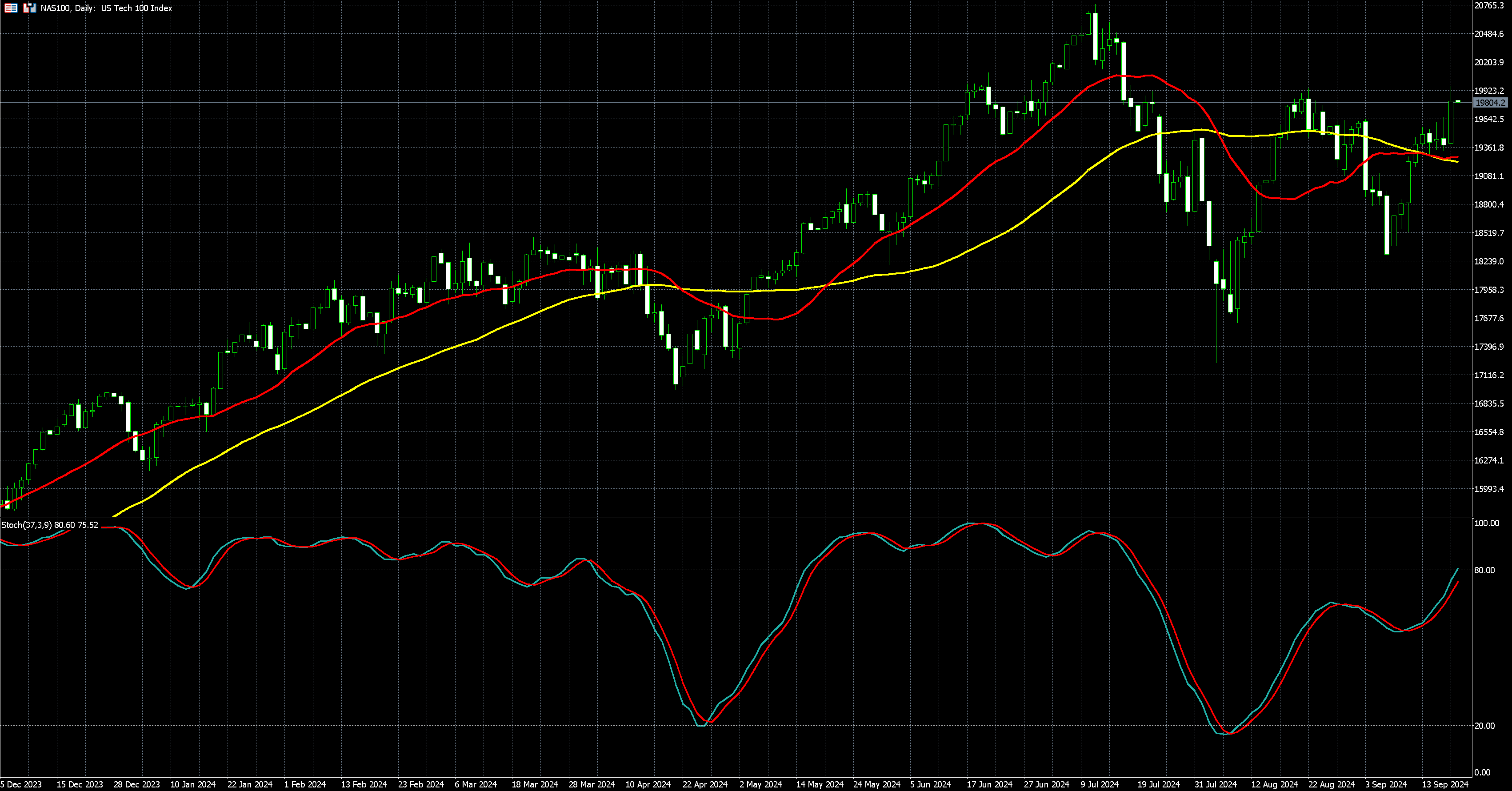The width and height of the screenshot is (1512, 791).
Task: Click the 5 Dec 2023 date label
Action: 21,784
